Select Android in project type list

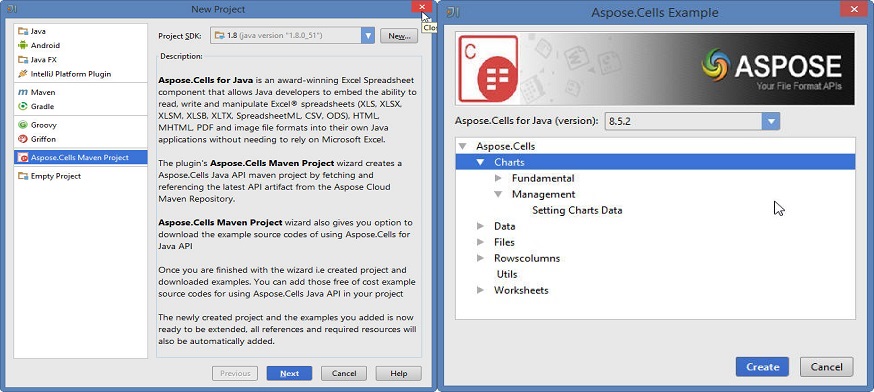point(81,45)
